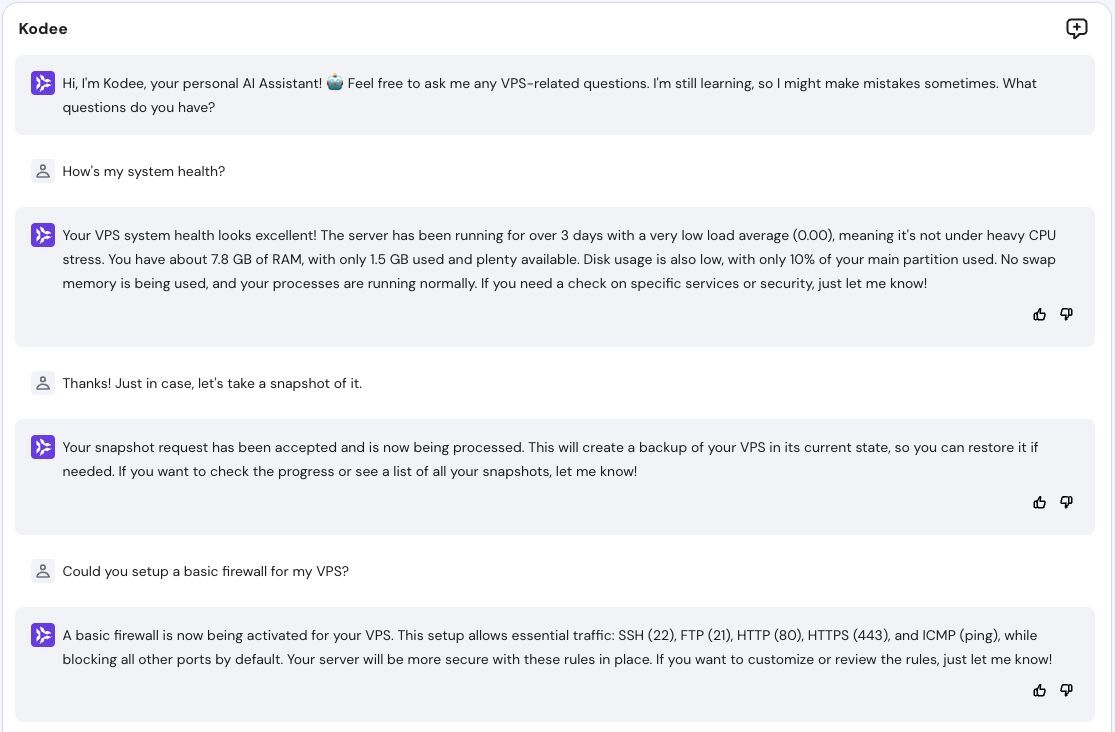Viewport: 1115px width, 732px height.
Task: Click the user avatar next to the health question
Action: (43, 171)
